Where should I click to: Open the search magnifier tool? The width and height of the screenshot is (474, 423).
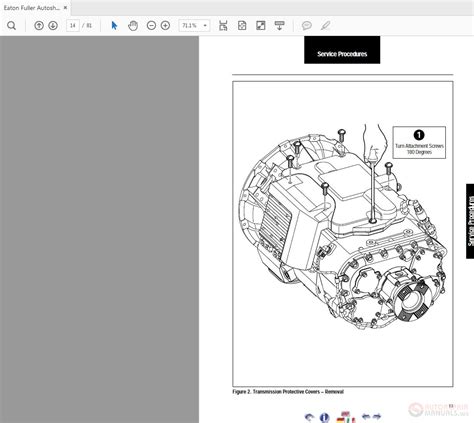coord(11,26)
